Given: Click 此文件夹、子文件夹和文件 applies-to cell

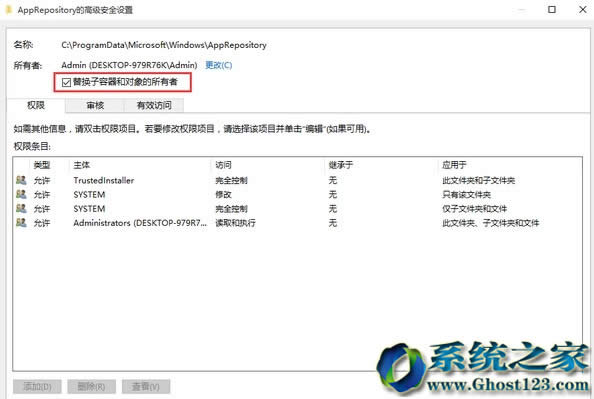Looking at the screenshot, I should tap(490, 223).
